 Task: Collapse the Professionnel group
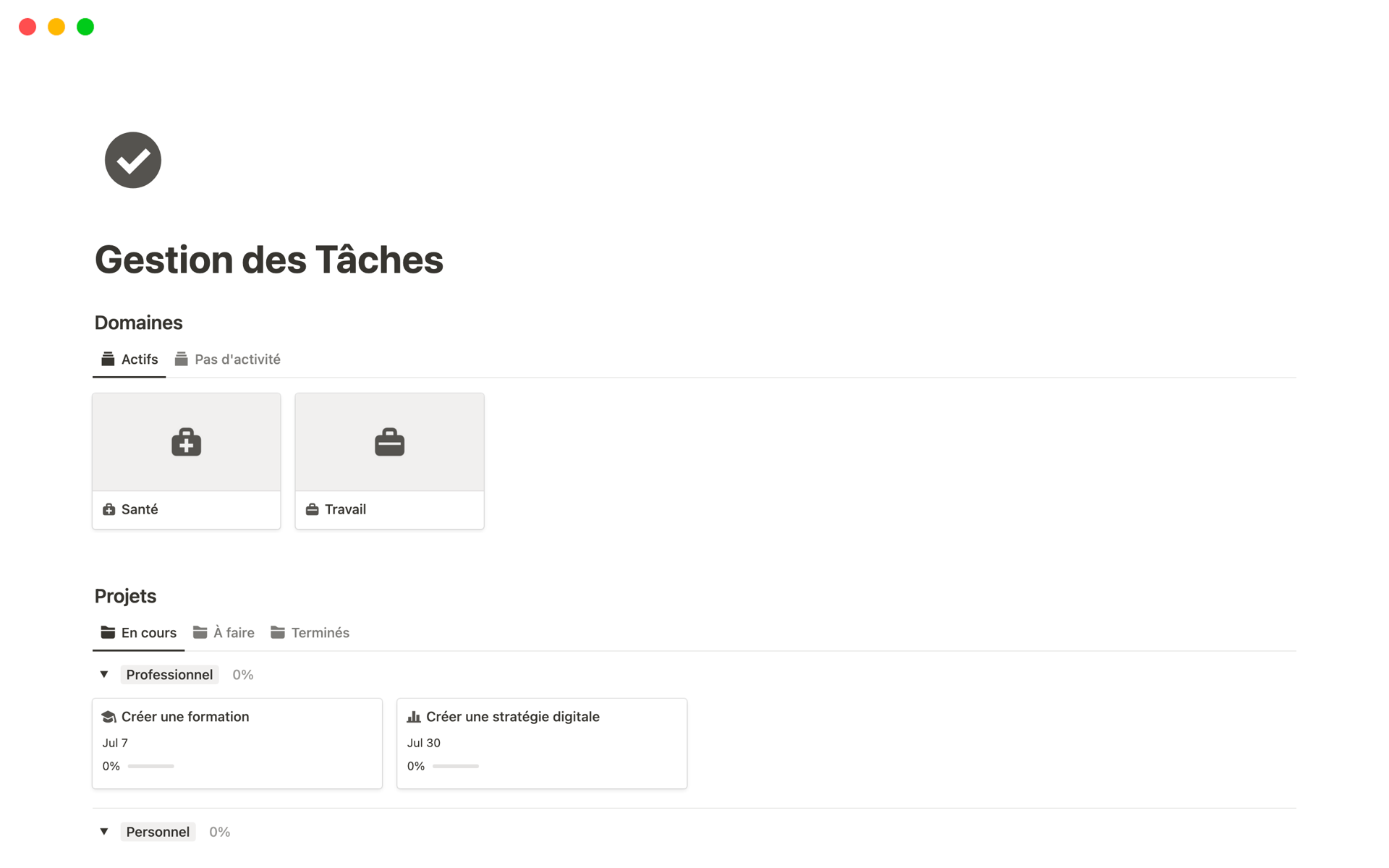(x=104, y=675)
